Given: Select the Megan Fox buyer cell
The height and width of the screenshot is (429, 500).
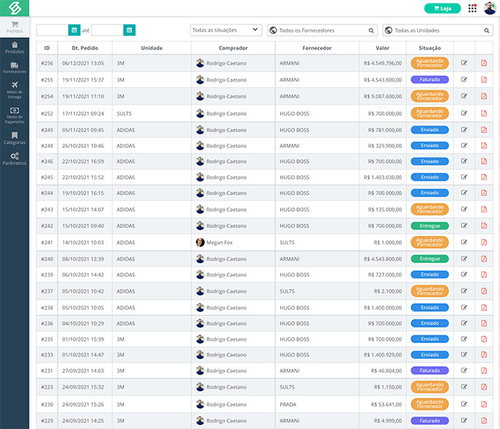Looking at the screenshot, I should (233, 242).
